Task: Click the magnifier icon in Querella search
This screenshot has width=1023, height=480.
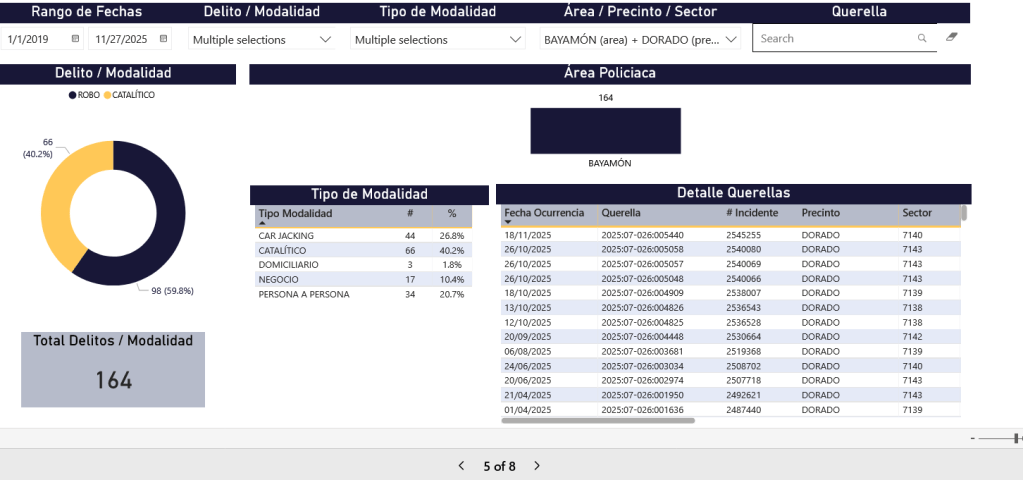Action: (922, 38)
